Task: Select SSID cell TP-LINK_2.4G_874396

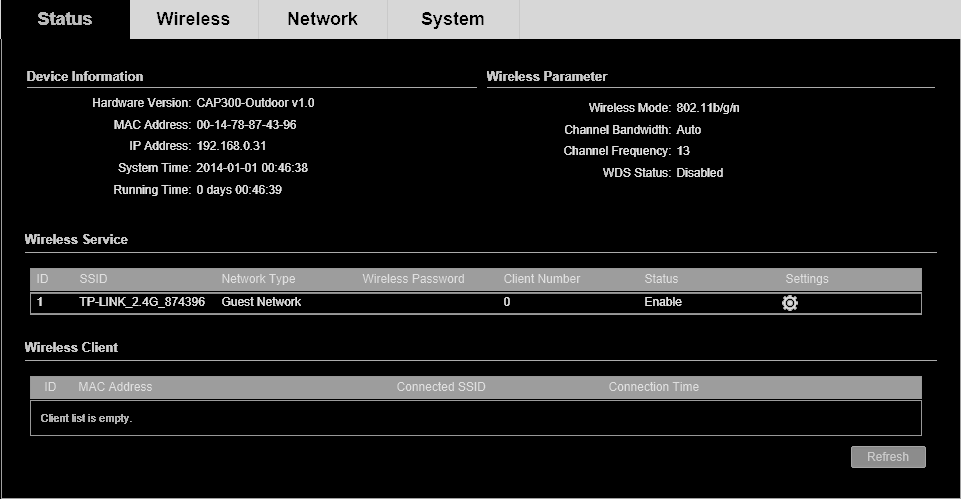Action: pos(142,302)
